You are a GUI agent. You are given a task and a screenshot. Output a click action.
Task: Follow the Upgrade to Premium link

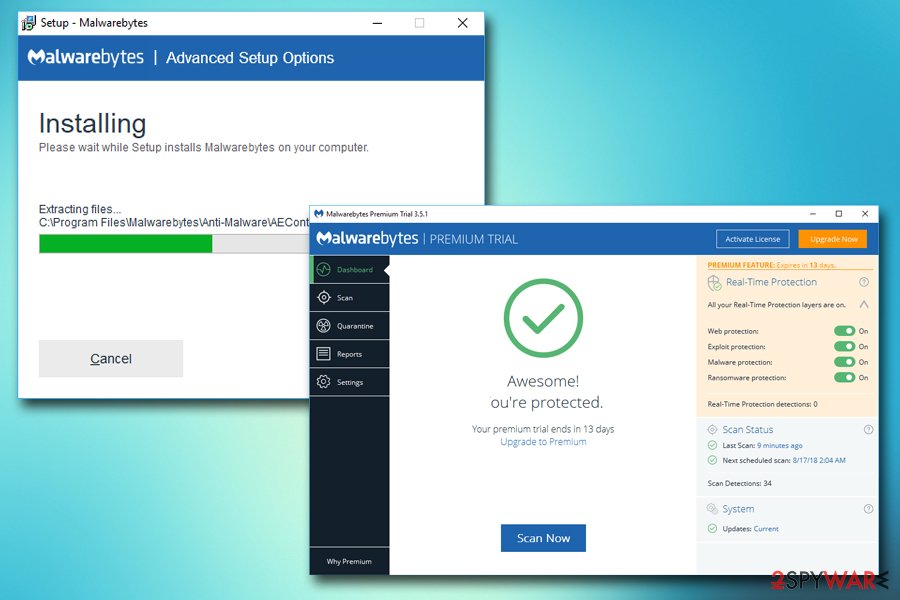pyautogui.click(x=543, y=442)
